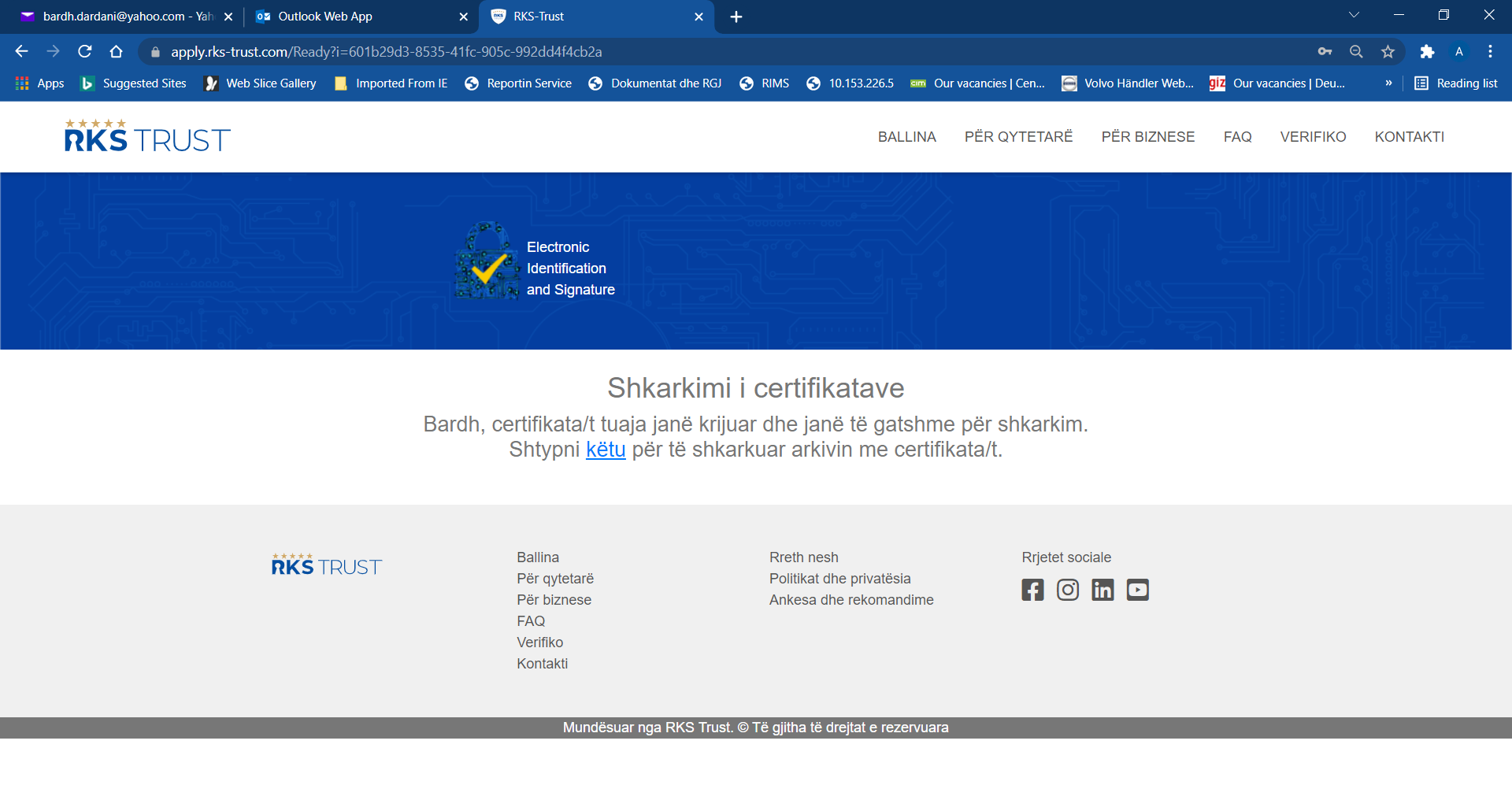Open the Reading list button

1455,83
